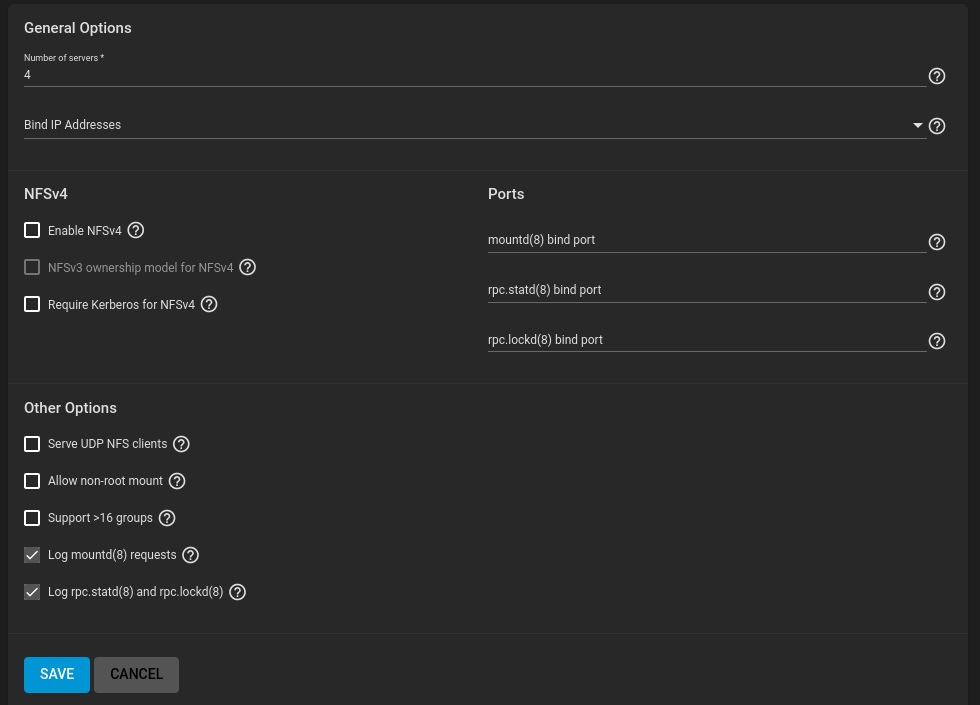Show help for Serve UDP NFS clients

pos(181,444)
